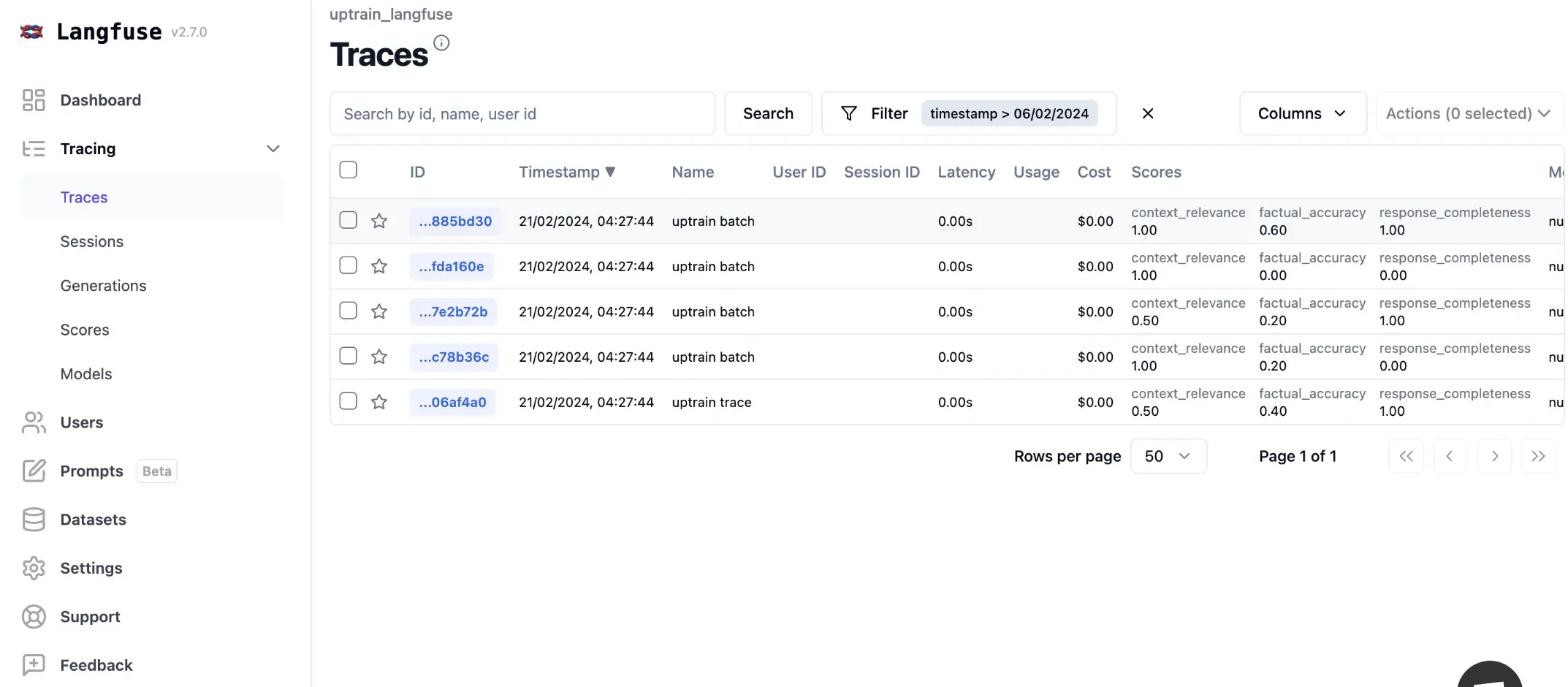1568x687 pixels.
Task: Star the ...c78b36c trace
Action: [x=379, y=357]
